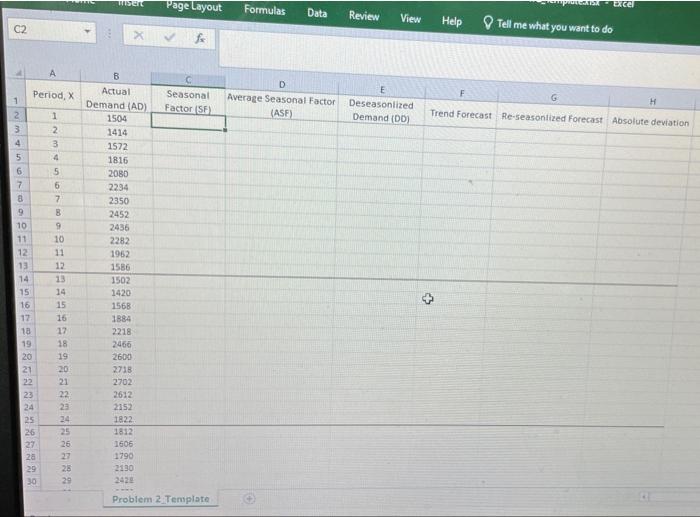This screenshot has width=700, height=517.
Task: Click the cell containing 2130
Action: [x=124, y=468]
